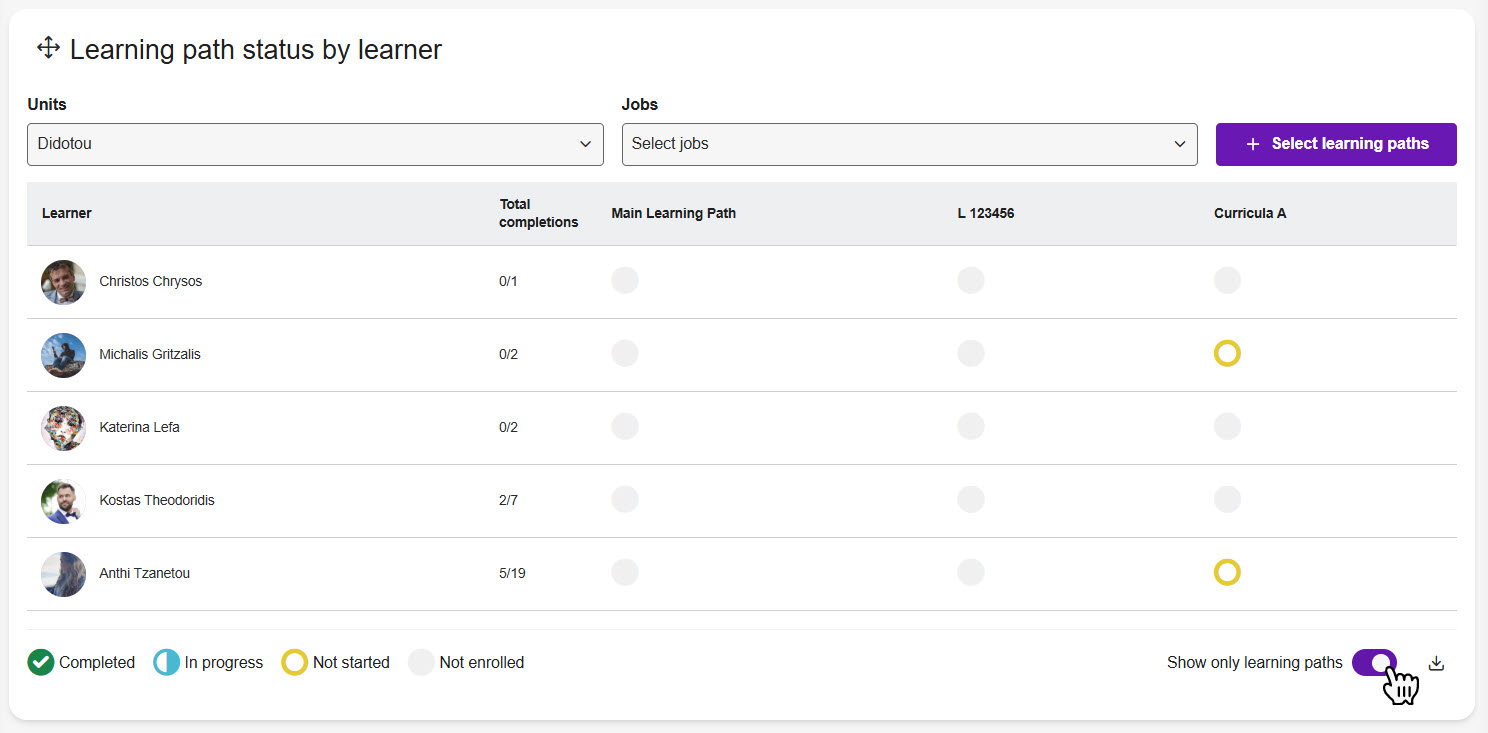Image resolution: width=1488 pixels, height=733 pixels.
Task: Click Kostas Theodoridis profile avatar
Action: pyautogui.click(x=63, y=501)
